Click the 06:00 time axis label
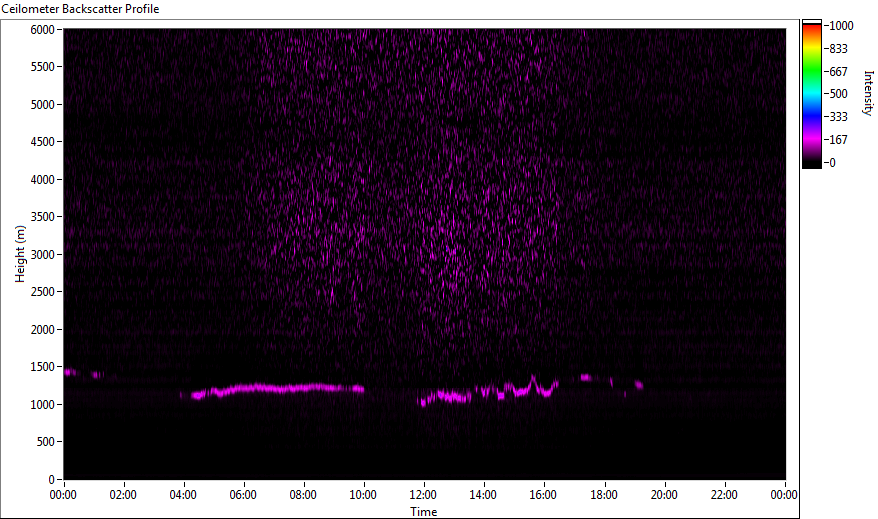The width and height of the screenshot is (878, 519). point(243,495)
